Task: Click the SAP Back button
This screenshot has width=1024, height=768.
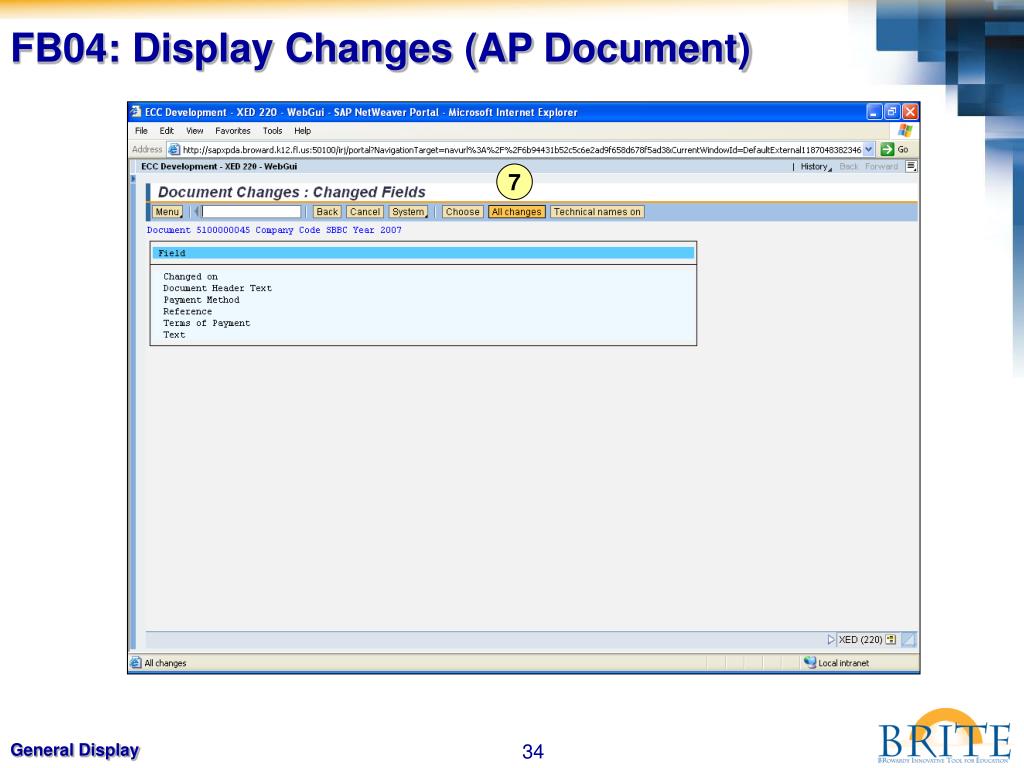Action: (327, 212)
